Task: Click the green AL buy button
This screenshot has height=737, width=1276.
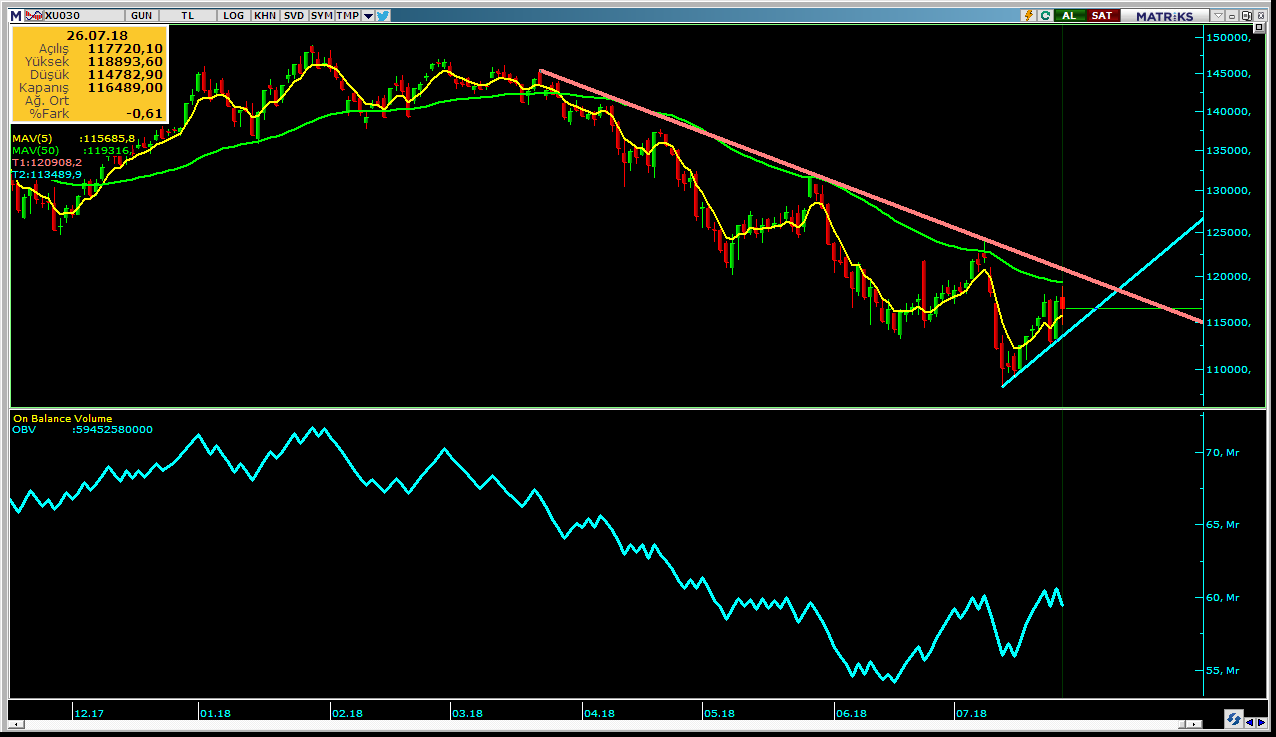Action: [x=1070, y=15]
